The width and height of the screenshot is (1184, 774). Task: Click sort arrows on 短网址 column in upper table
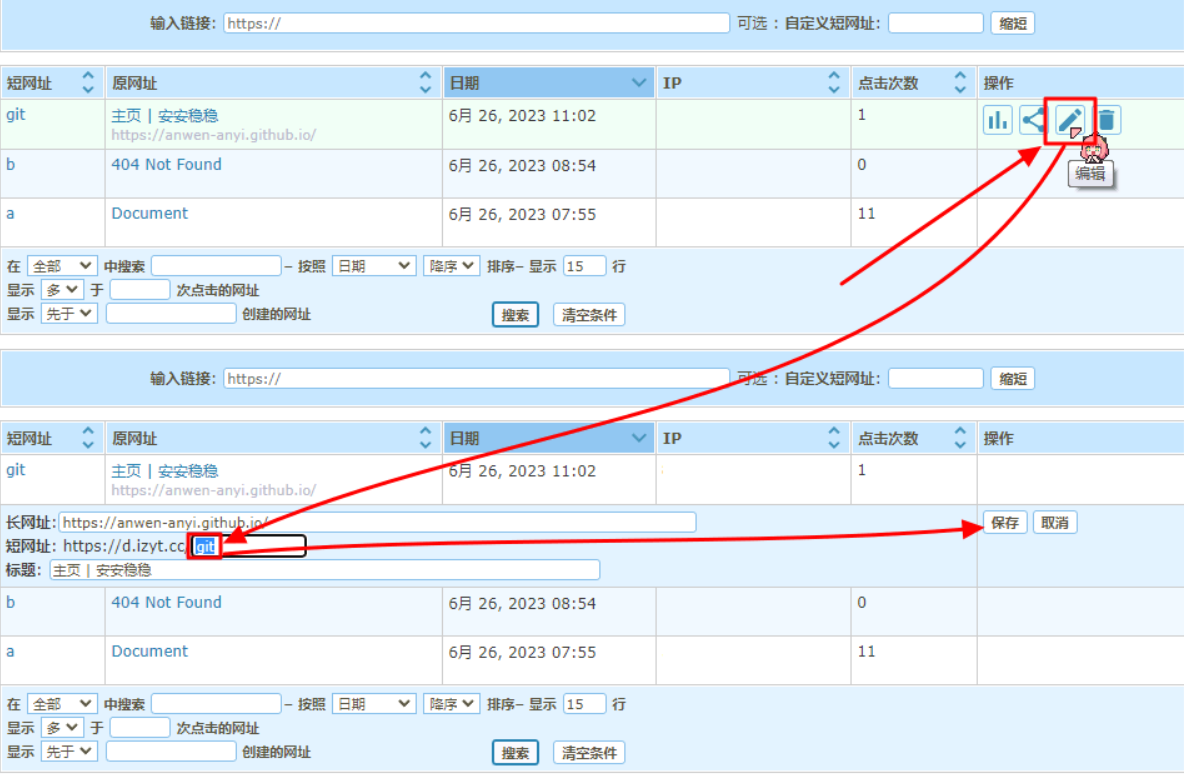coord(88,83)
